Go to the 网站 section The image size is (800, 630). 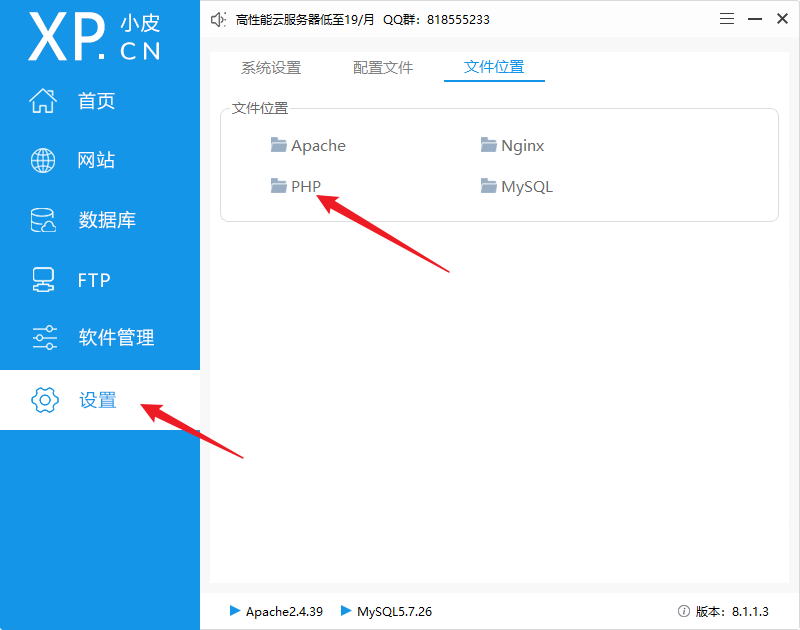96,160
